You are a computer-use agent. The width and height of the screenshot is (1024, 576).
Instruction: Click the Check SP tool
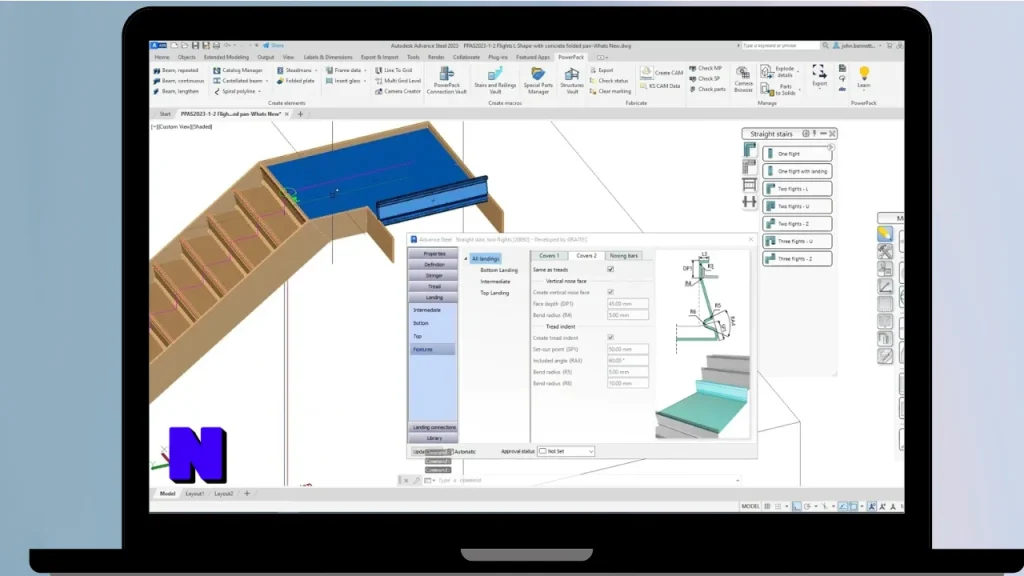click(x=705, y=78)
